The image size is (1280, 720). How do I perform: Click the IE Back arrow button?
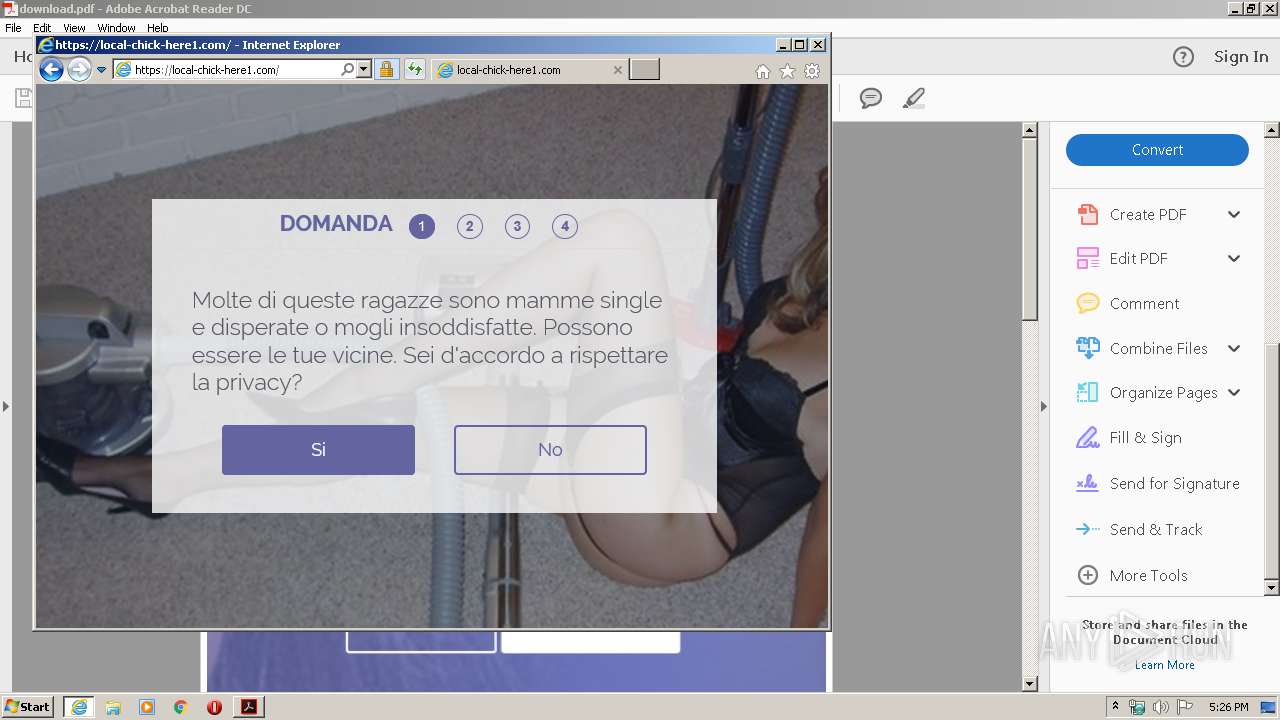pyautogui.click(x=51, y=70)
